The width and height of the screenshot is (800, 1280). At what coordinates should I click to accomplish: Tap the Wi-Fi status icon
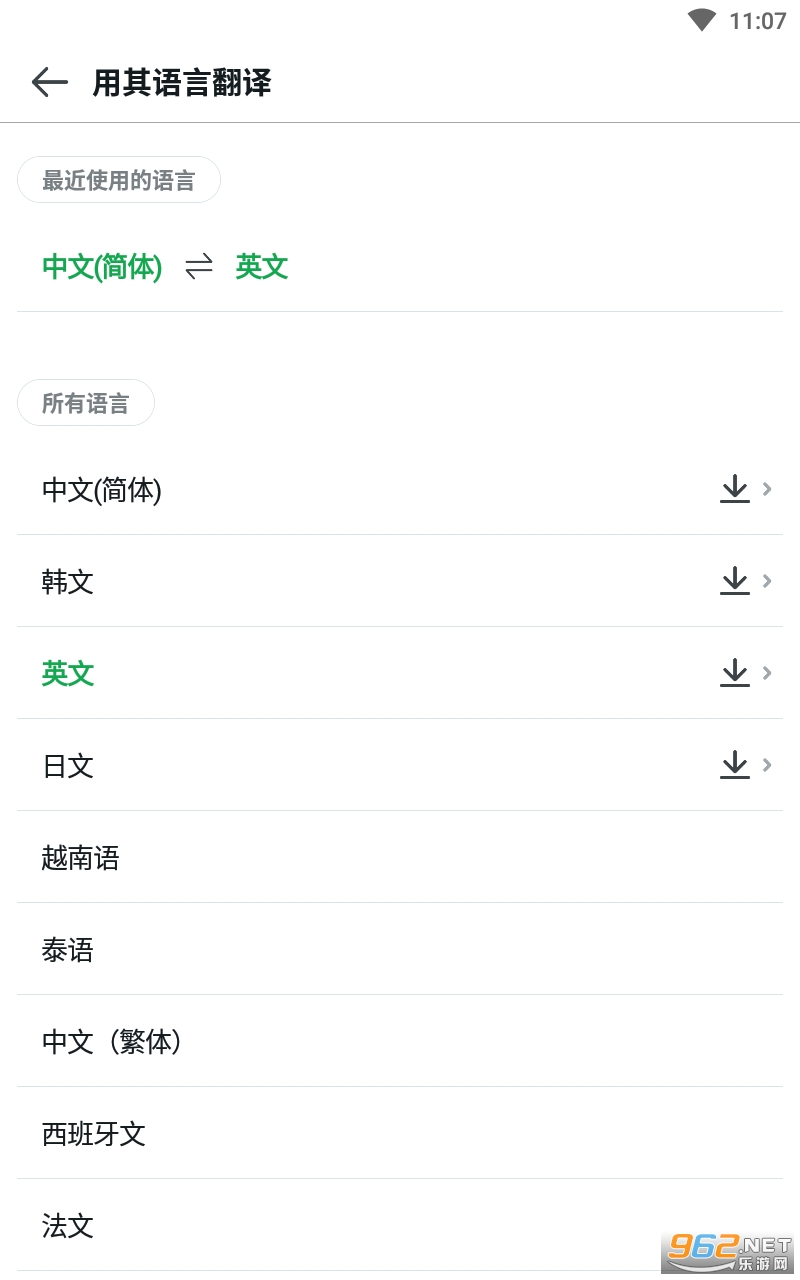(702, 20)
